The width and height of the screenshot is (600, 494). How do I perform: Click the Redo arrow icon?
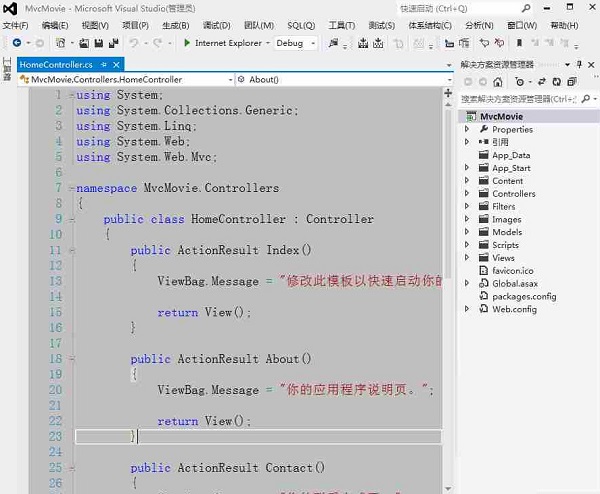pyautogui.click(x=158, y=43)
